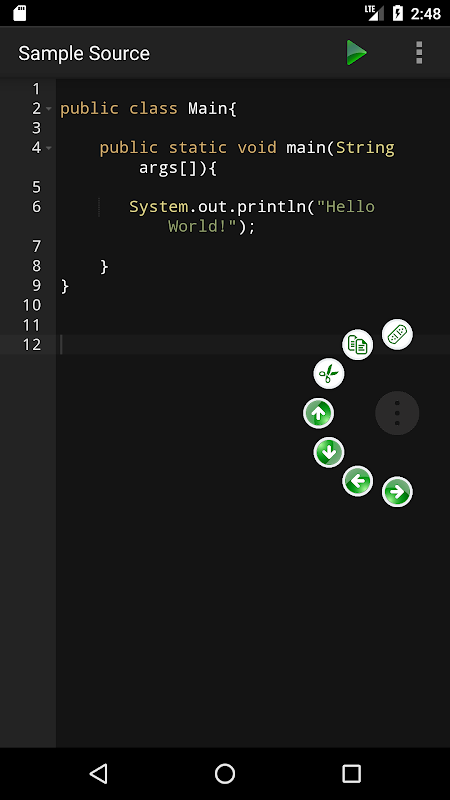Place cursor in empty line 12
This screenshot has height=800, width=450.
click(x=253, y=344)
